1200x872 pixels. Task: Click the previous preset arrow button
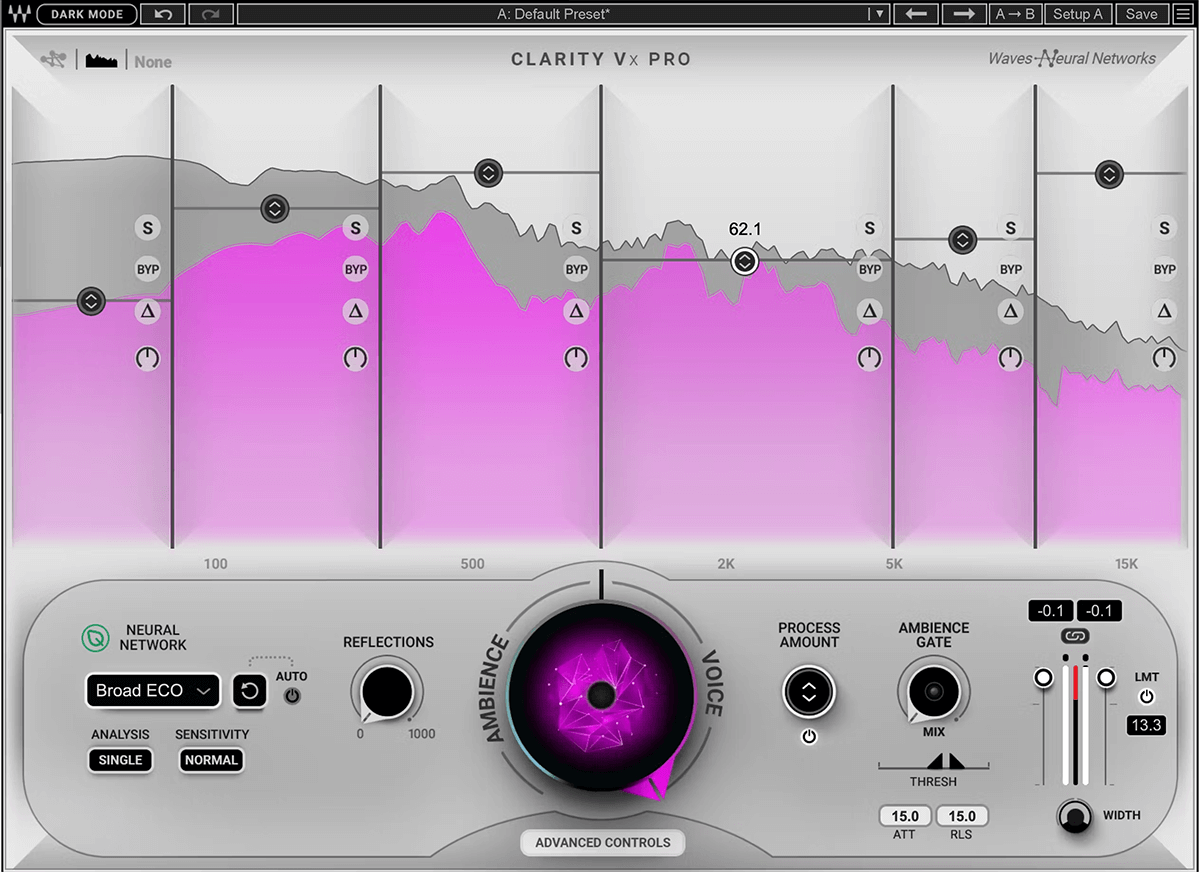point(916,14)
